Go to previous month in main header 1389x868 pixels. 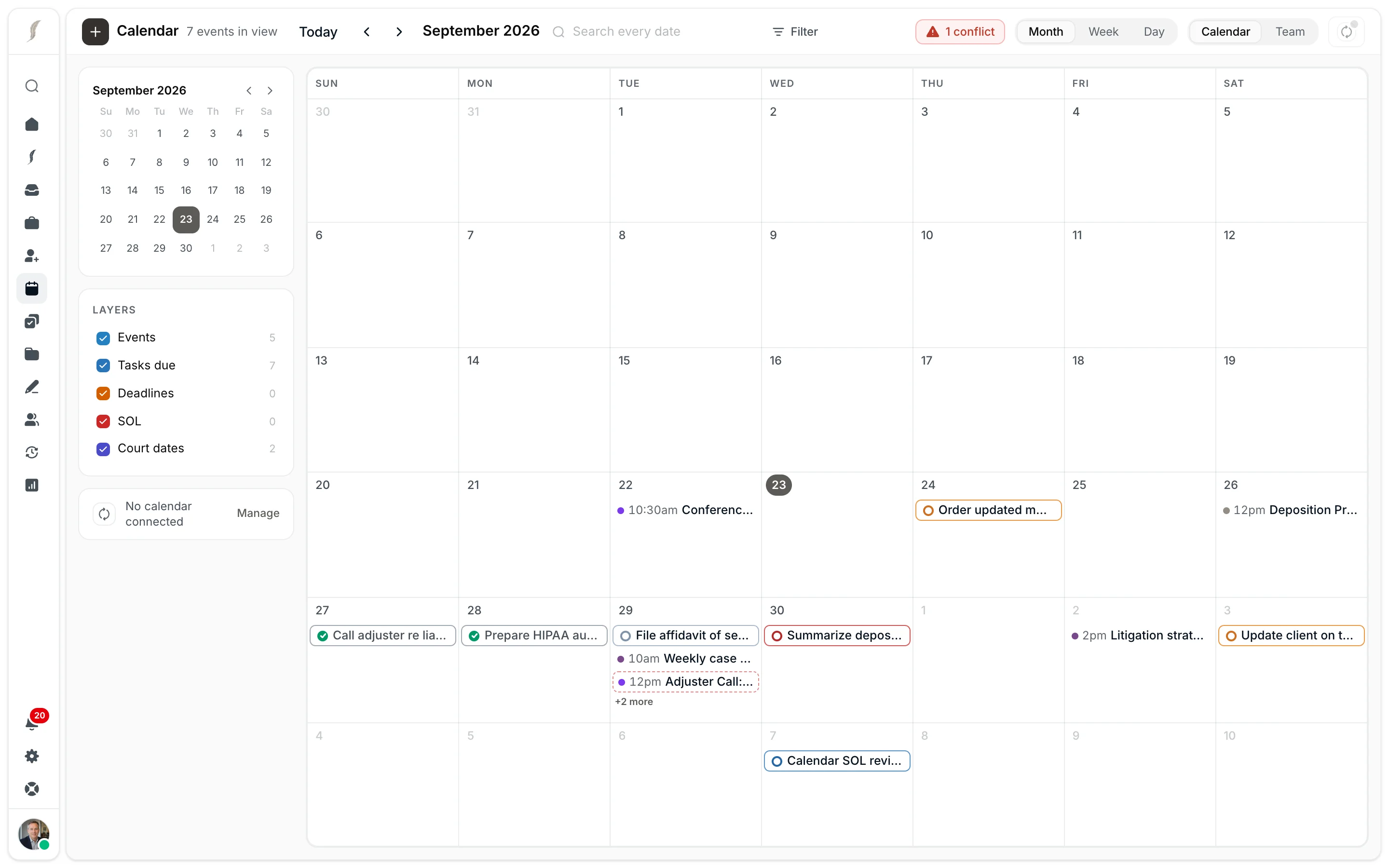(367, 31)
